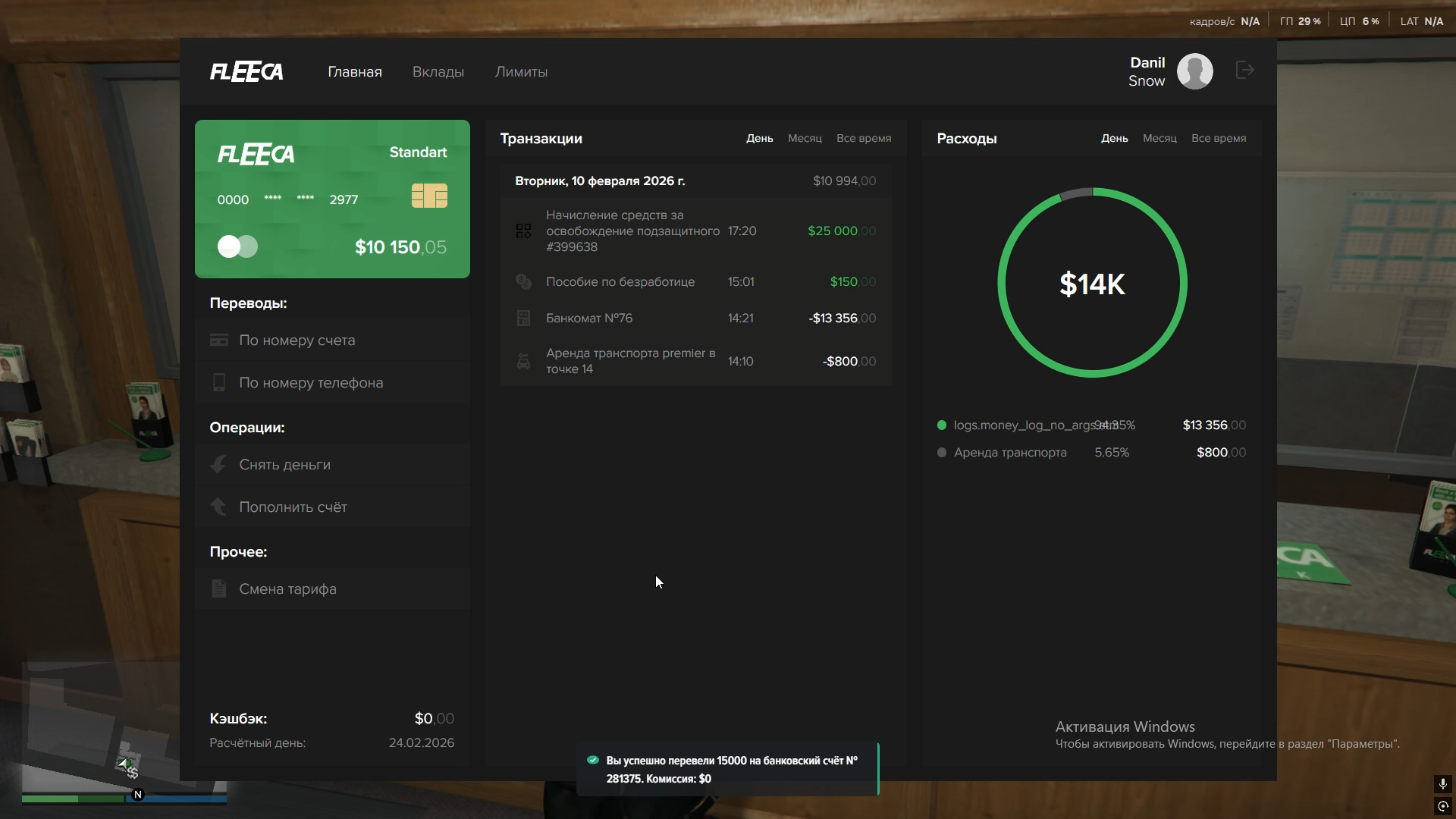Open the Вклады tab
Image resolution: width=1456 pixels, height=819 pixels.
(438, 72)
